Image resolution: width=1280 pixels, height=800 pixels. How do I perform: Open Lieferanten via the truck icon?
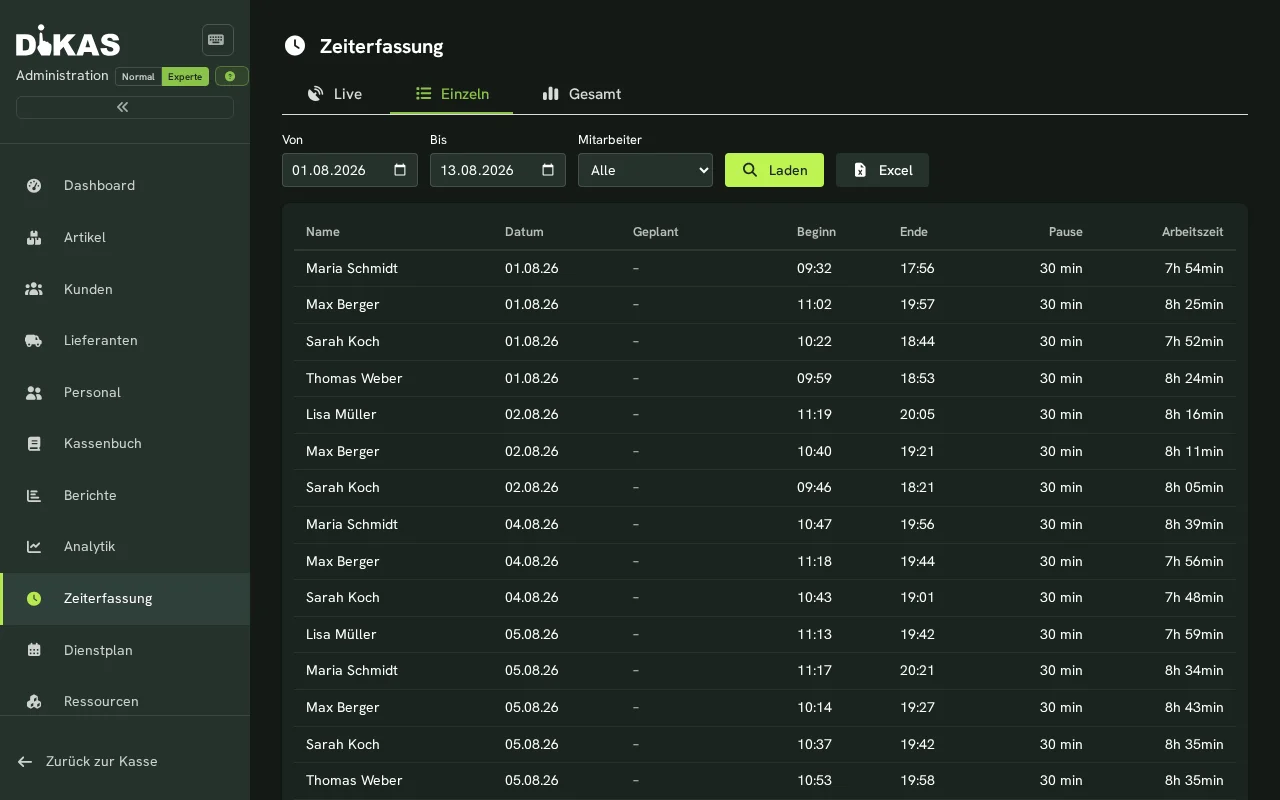coord(34,341)
